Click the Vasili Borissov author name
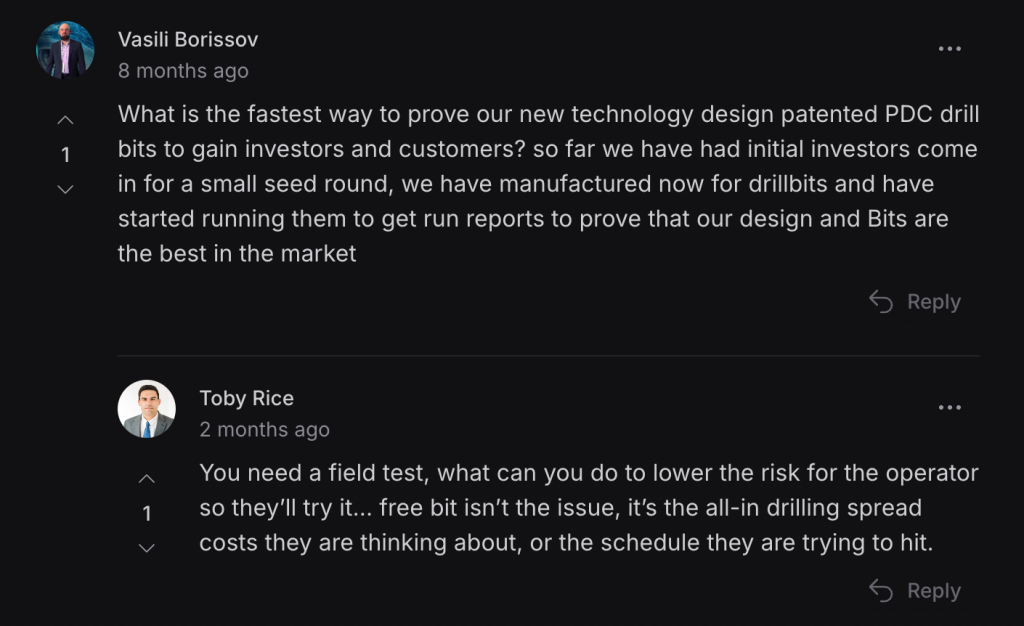The height and width of the screenshot is (626, 1024). 188,40
